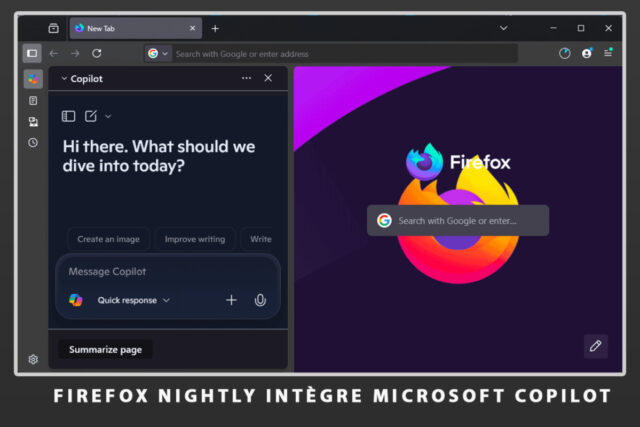Open the Google search engine dropdown
The width and height of the screenshot is (640, 427).
158,53
